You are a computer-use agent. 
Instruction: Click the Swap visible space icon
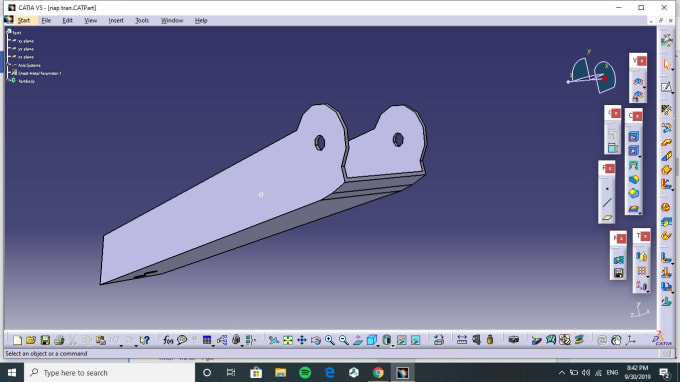(x=415, y=340)
